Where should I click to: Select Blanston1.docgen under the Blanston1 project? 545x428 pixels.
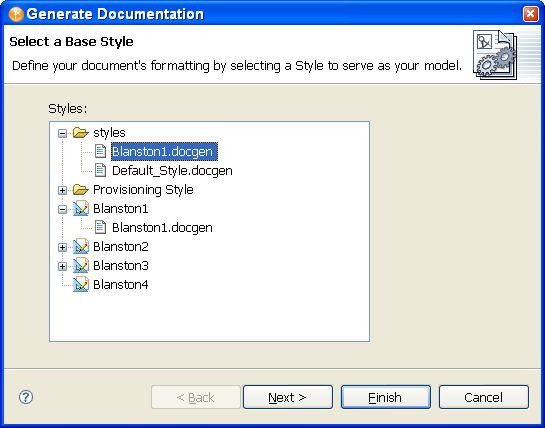(x=162, y=228)
